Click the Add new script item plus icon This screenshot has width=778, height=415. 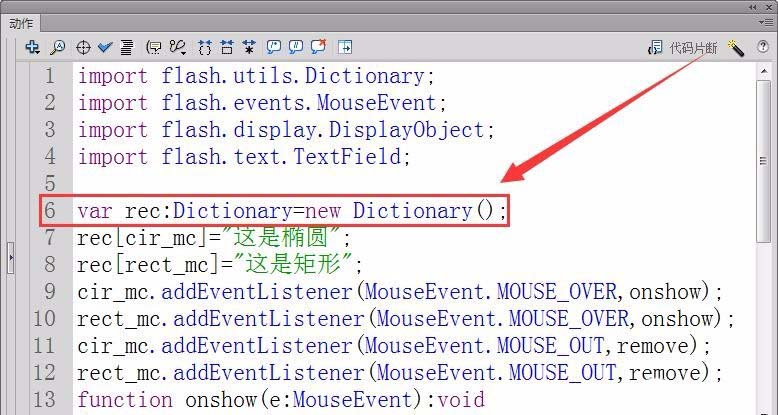33,47
